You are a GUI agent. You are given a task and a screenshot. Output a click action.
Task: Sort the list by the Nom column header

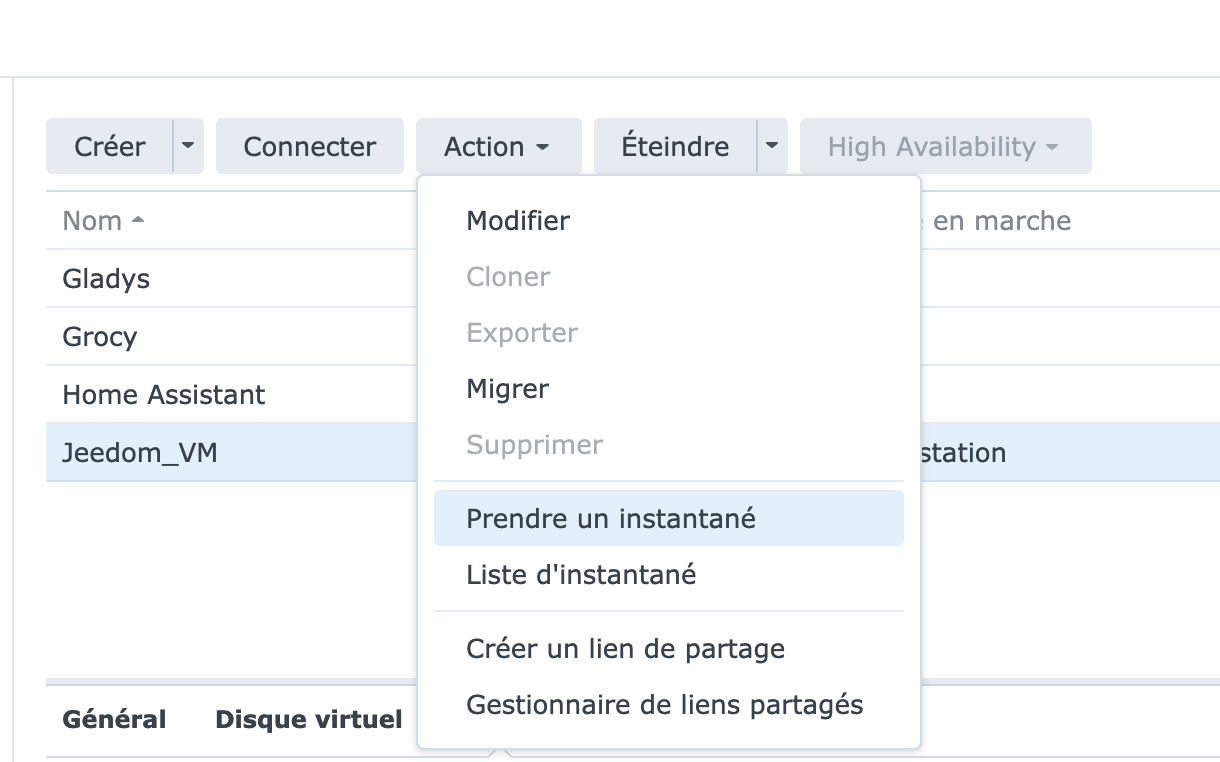[x=103, y=221]
